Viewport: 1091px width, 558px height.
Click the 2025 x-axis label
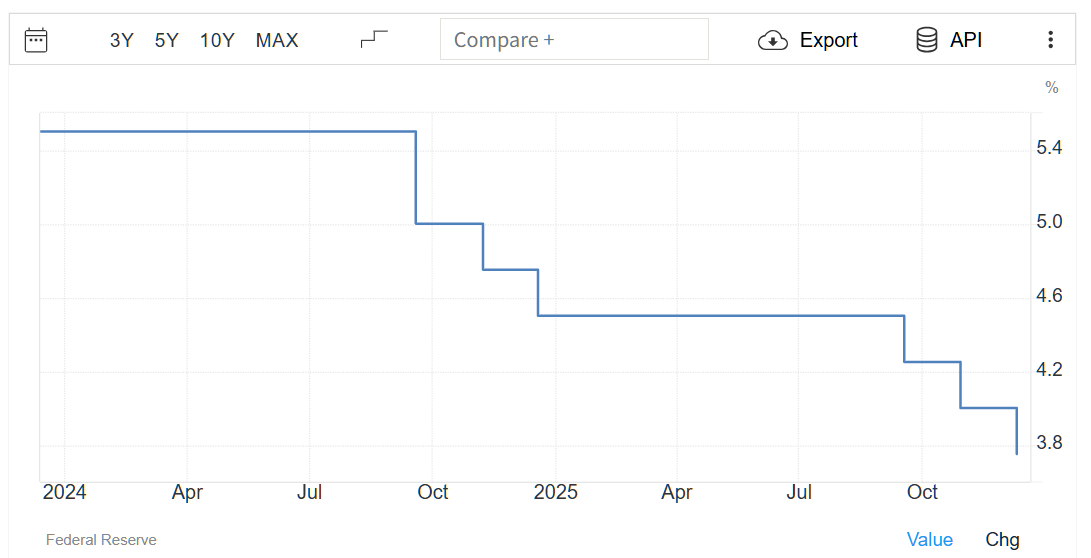point(555,492)
